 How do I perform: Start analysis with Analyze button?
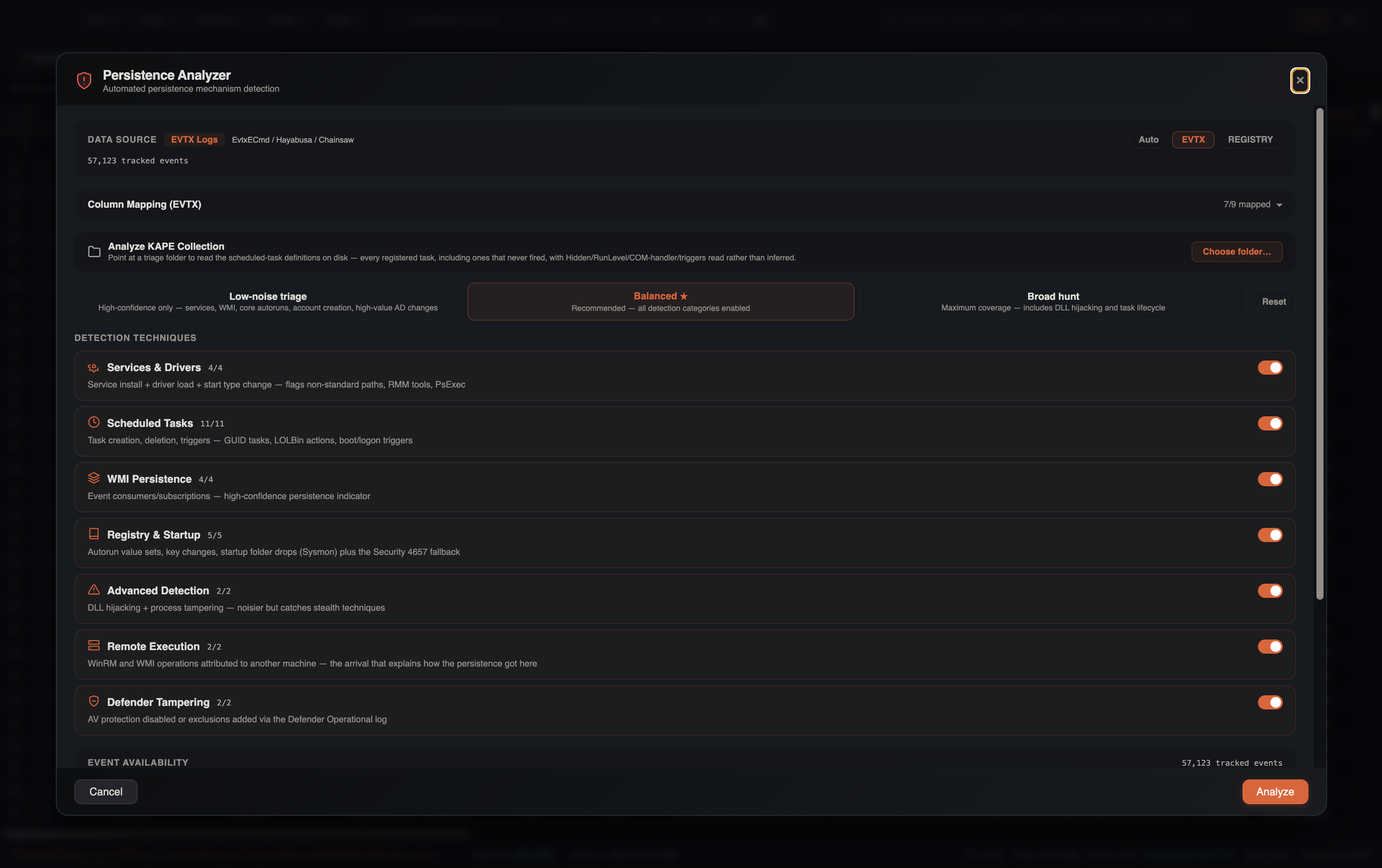(x=1275, y=792)
